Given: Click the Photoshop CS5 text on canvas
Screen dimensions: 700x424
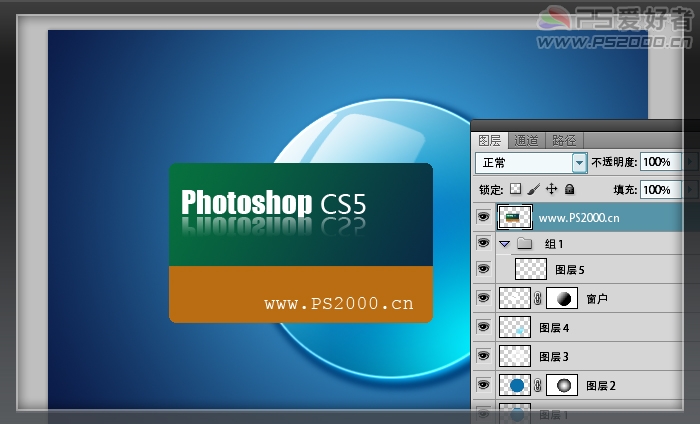Looking at the screenshot, I should point(273,204).
